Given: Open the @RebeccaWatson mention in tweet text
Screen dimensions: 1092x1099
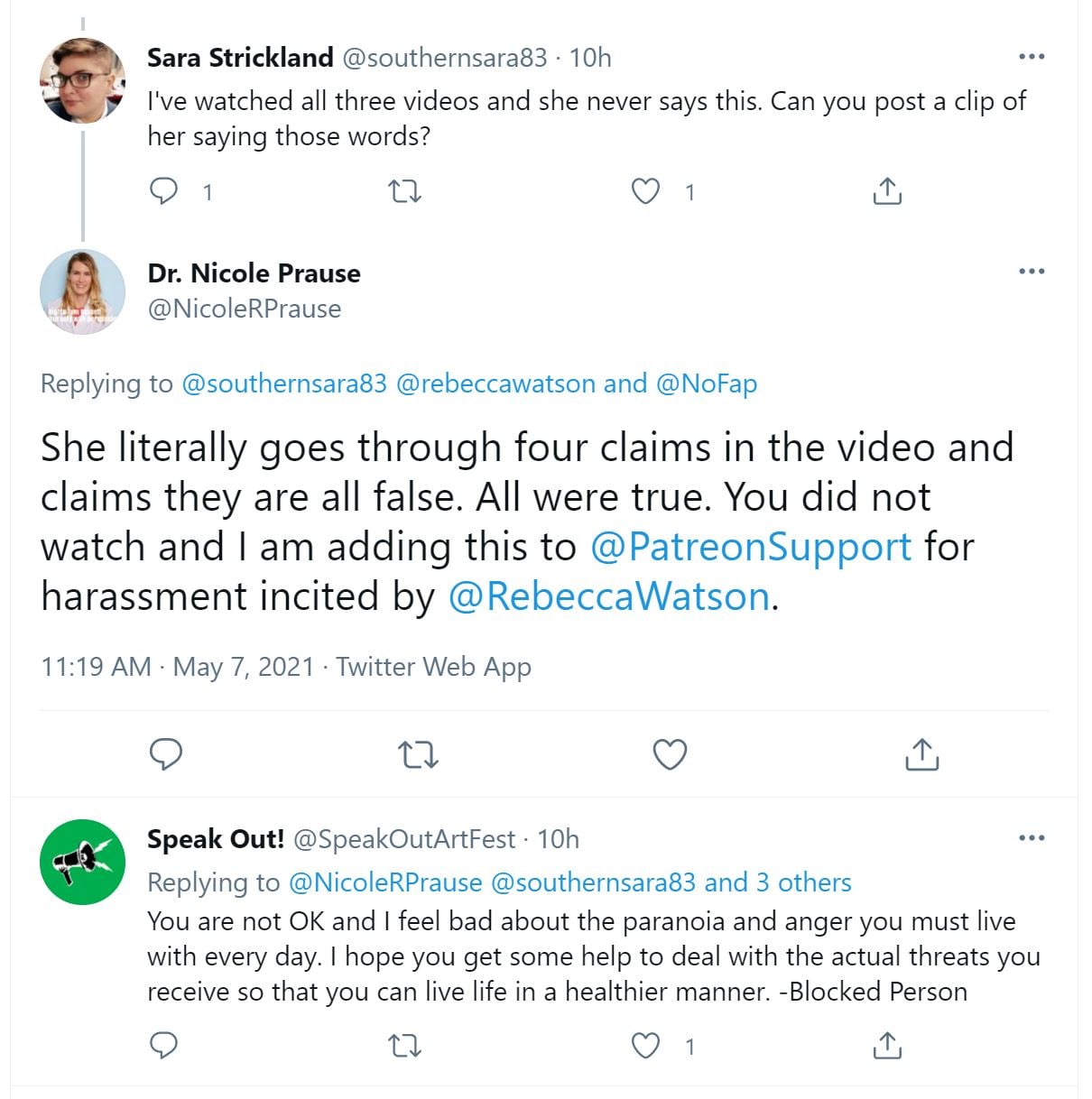Looking at the screenshot, I should (609, 596).
